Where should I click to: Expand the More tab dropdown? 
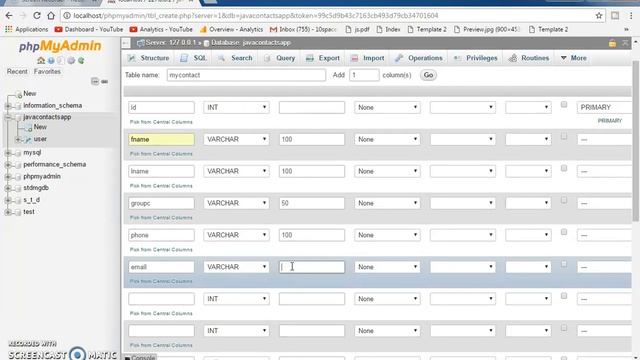(x=573, y=58)
